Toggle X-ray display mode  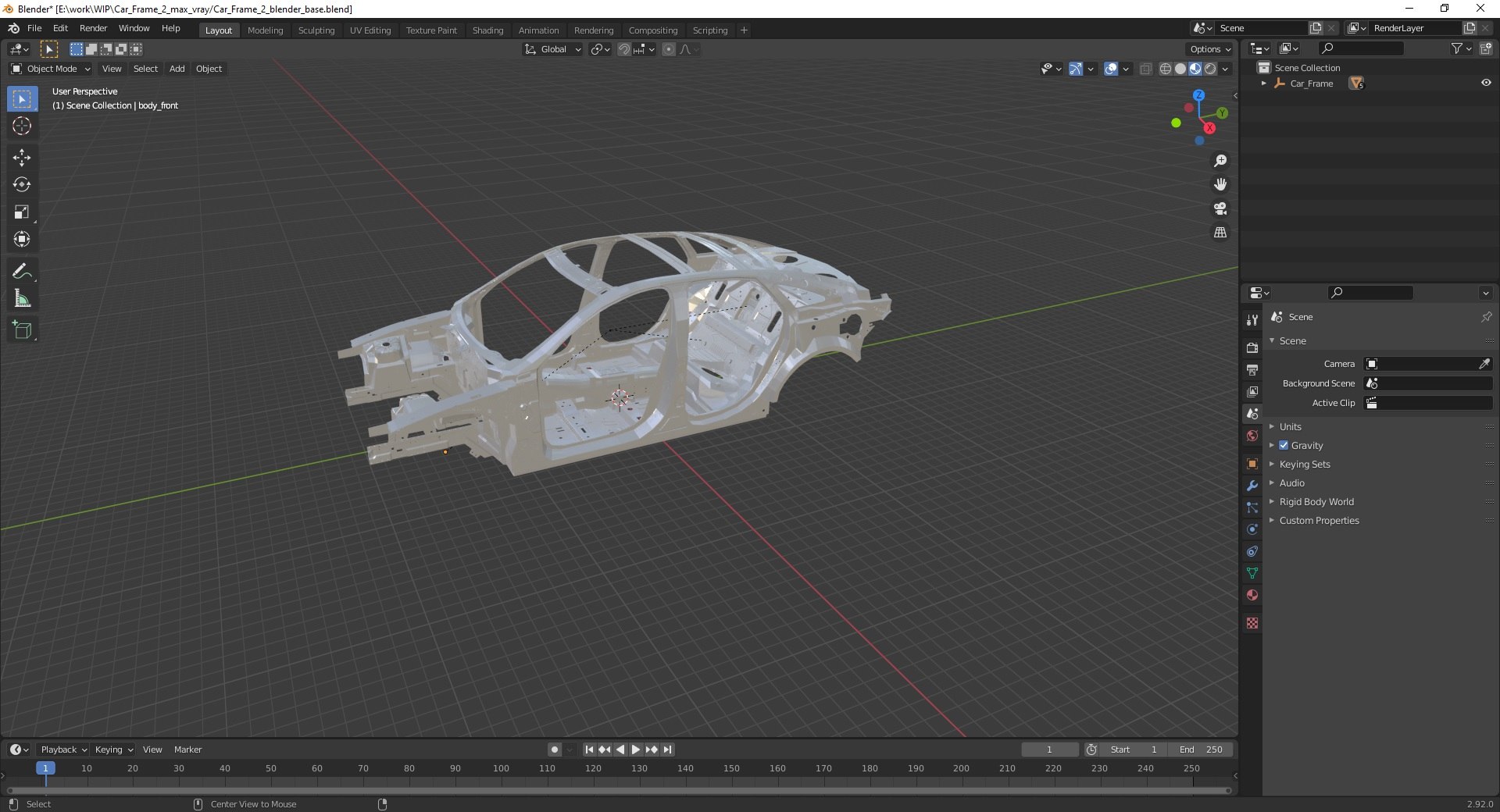tap(1146, 69)
